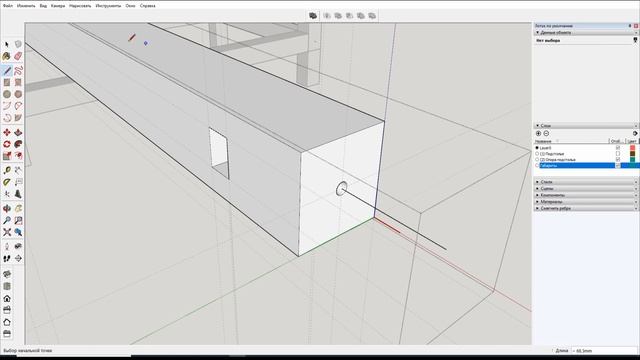Toggle visibility checkbox for (2) Опора подстолья layer
The height and width of the screenshot is (360, 640).
click(618, 160)
